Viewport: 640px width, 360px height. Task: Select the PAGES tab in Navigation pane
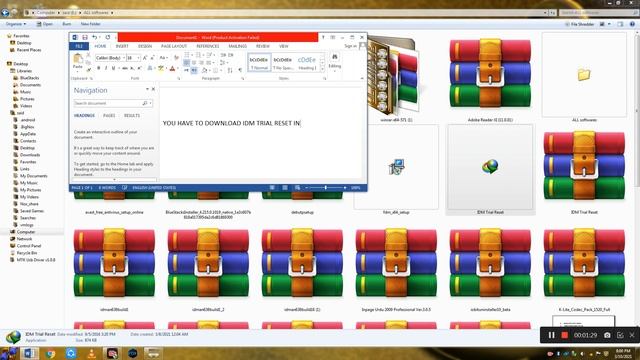point(109,116)
